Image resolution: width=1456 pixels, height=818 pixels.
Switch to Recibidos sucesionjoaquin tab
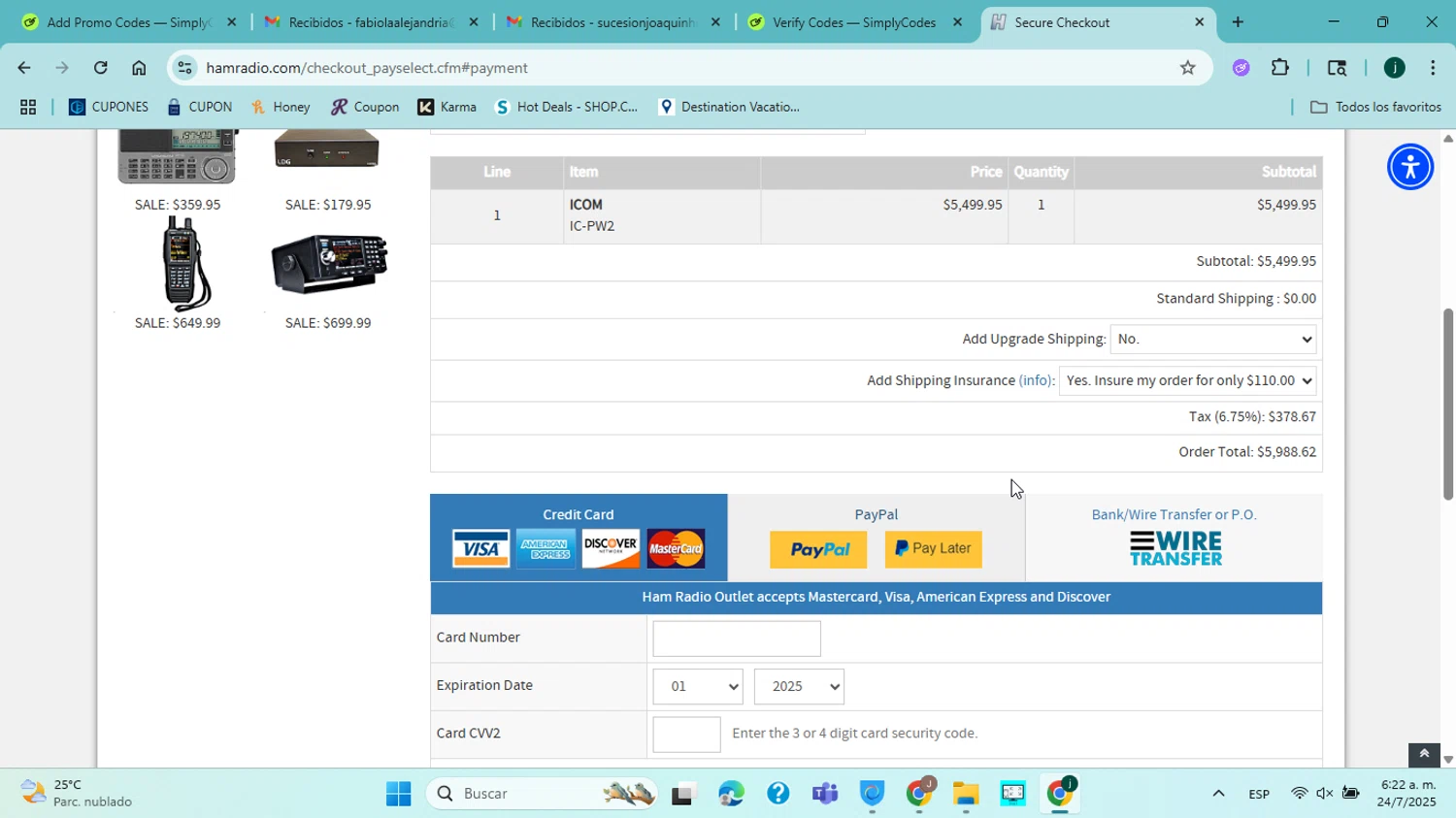[612, 22]
